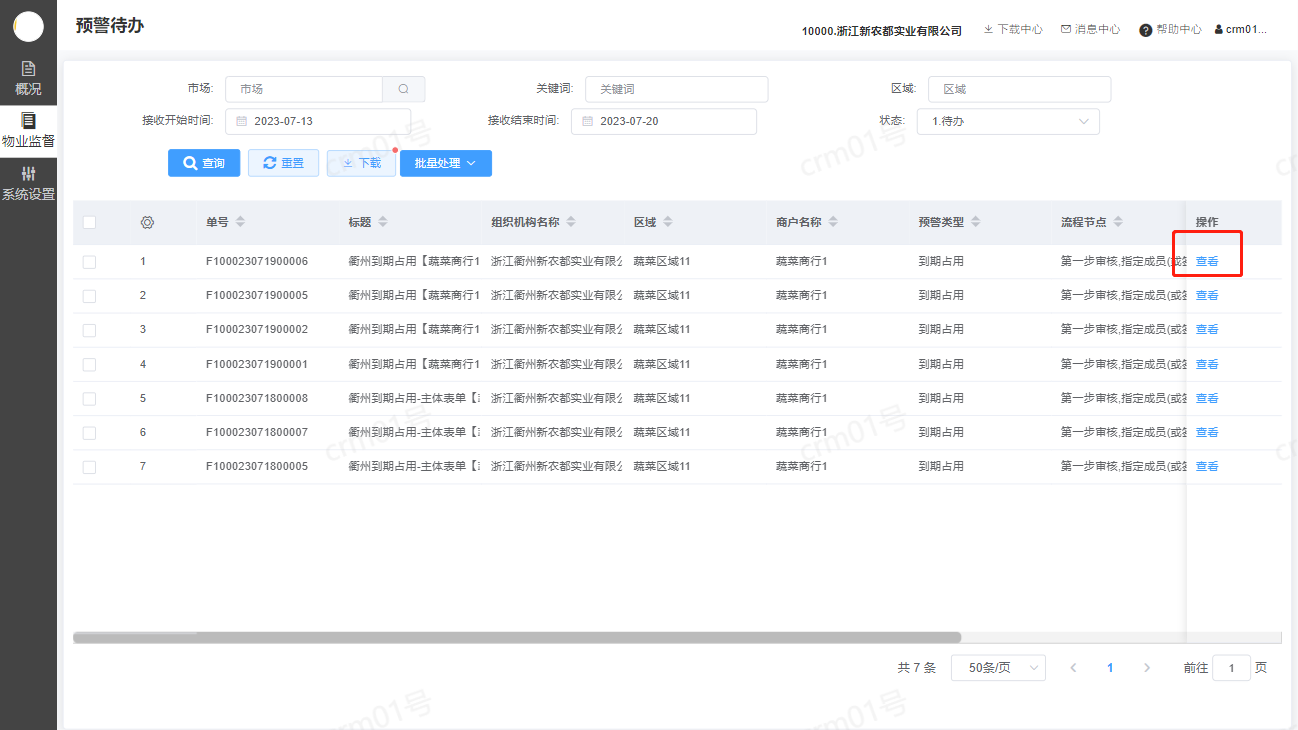This screenshot has height=730, width=1298.
Task: Click the 关键词 keyword input field
Action: (x=676, y=89)
